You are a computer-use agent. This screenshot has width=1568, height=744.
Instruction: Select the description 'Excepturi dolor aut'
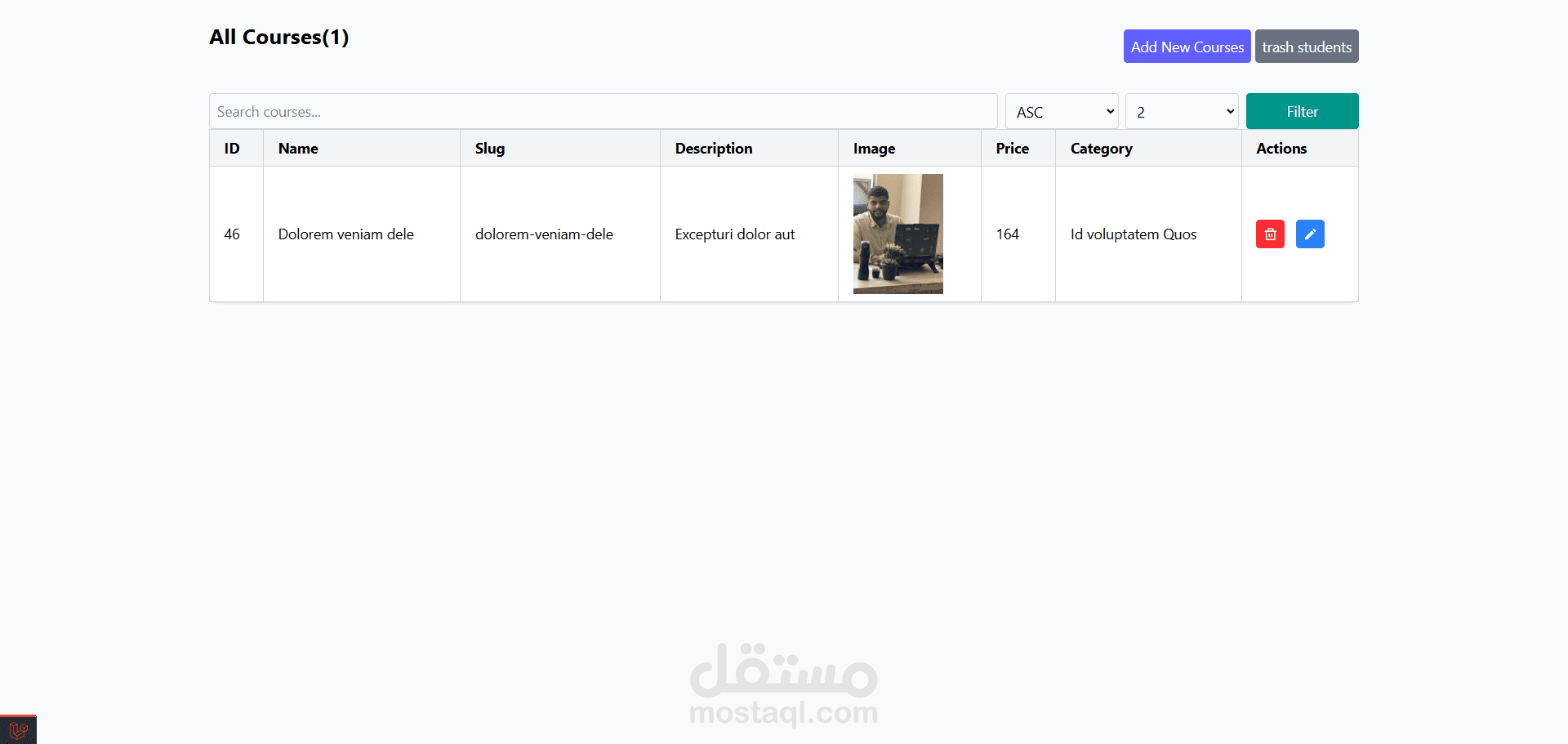click(x=735, y=234)
